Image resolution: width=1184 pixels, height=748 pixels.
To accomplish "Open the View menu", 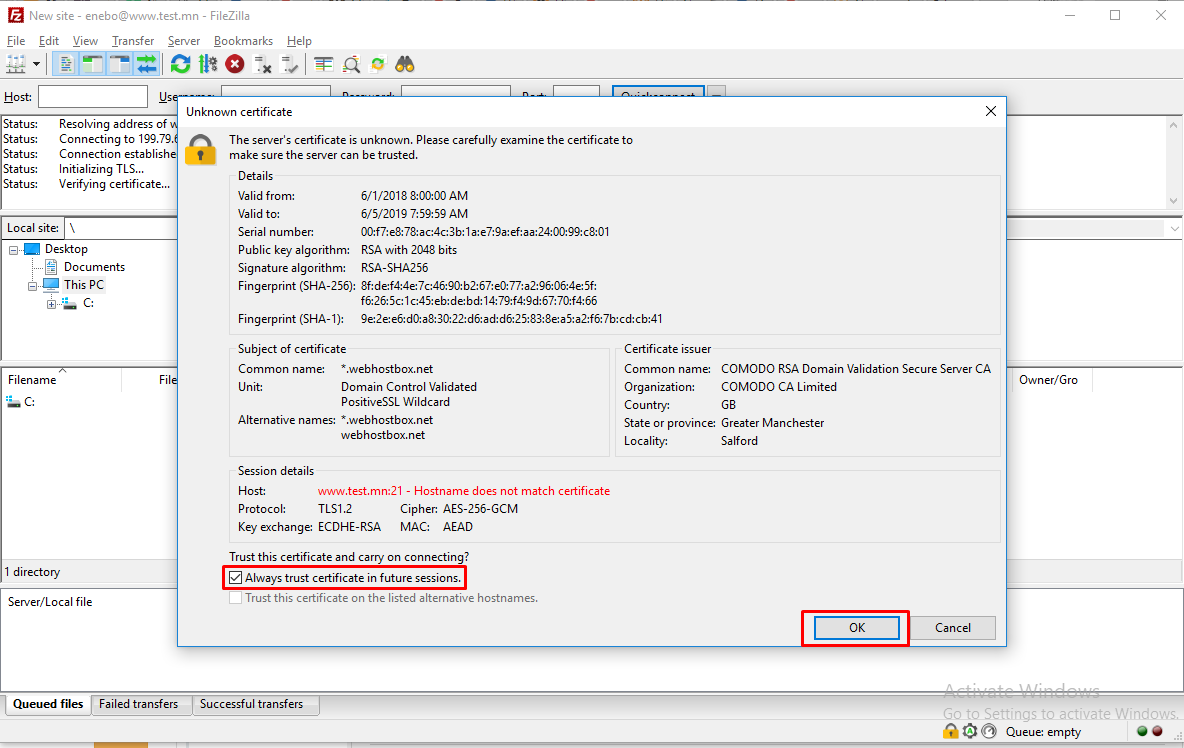I will pyautogui.click(x=85, y=41).
